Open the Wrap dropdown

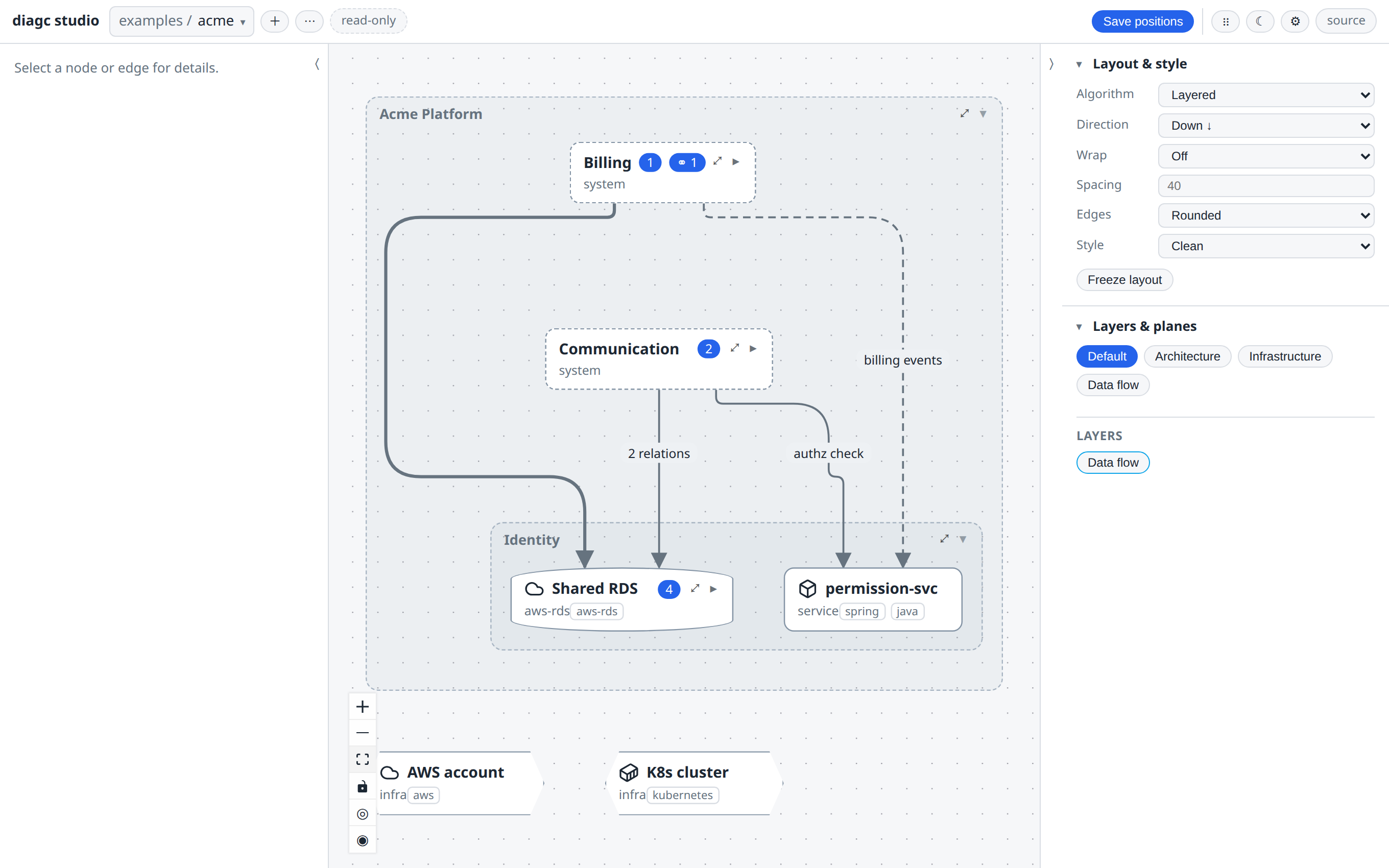(x=1265, y=156)
